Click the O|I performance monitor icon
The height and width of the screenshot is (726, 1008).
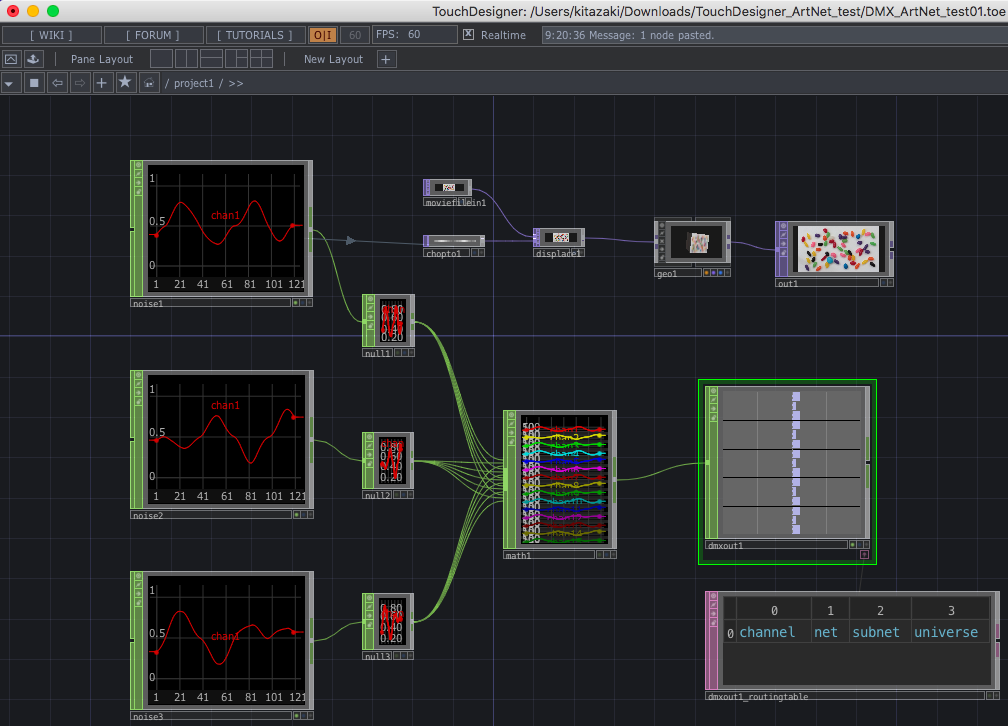(x=321, y=34)
